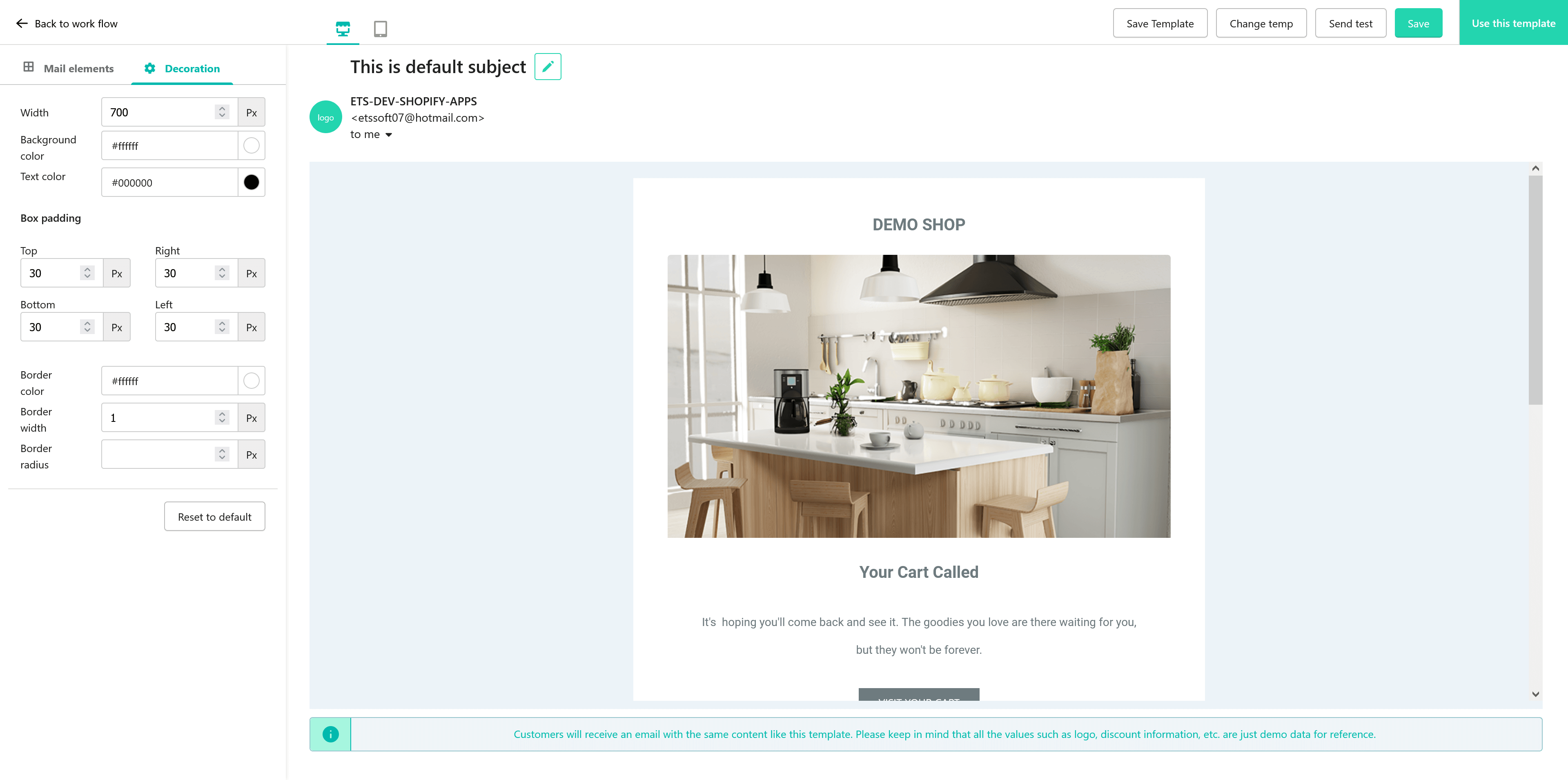Viewport: 1568px width, 780px height.
Task: Click the info icon in notice bar
Action: [x=330, y=734]
